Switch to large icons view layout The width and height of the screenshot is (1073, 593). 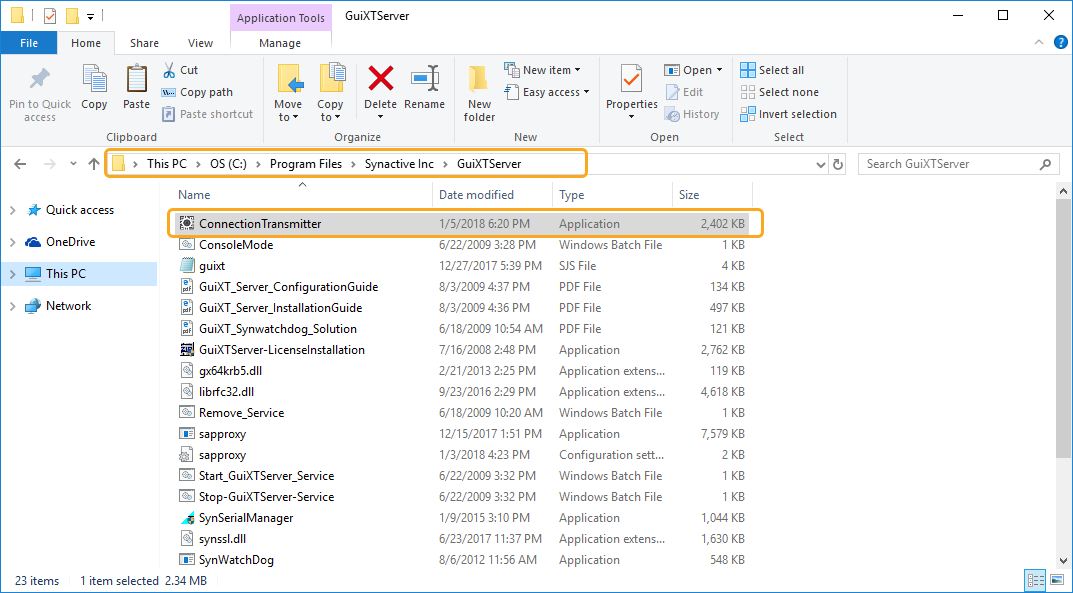pyautogui.click(x=1055, y=581)
